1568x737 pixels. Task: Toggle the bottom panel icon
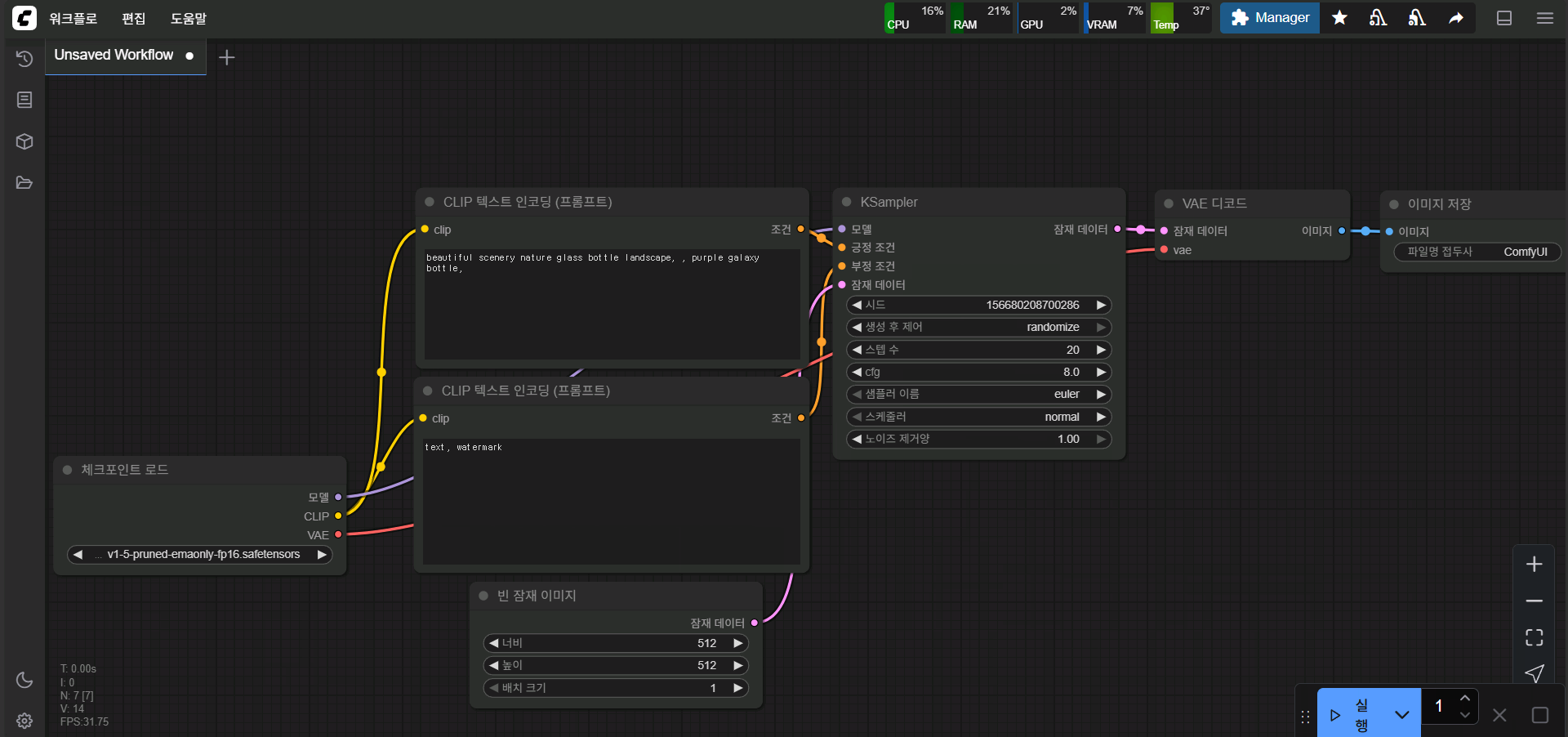tap(1504, 18)
